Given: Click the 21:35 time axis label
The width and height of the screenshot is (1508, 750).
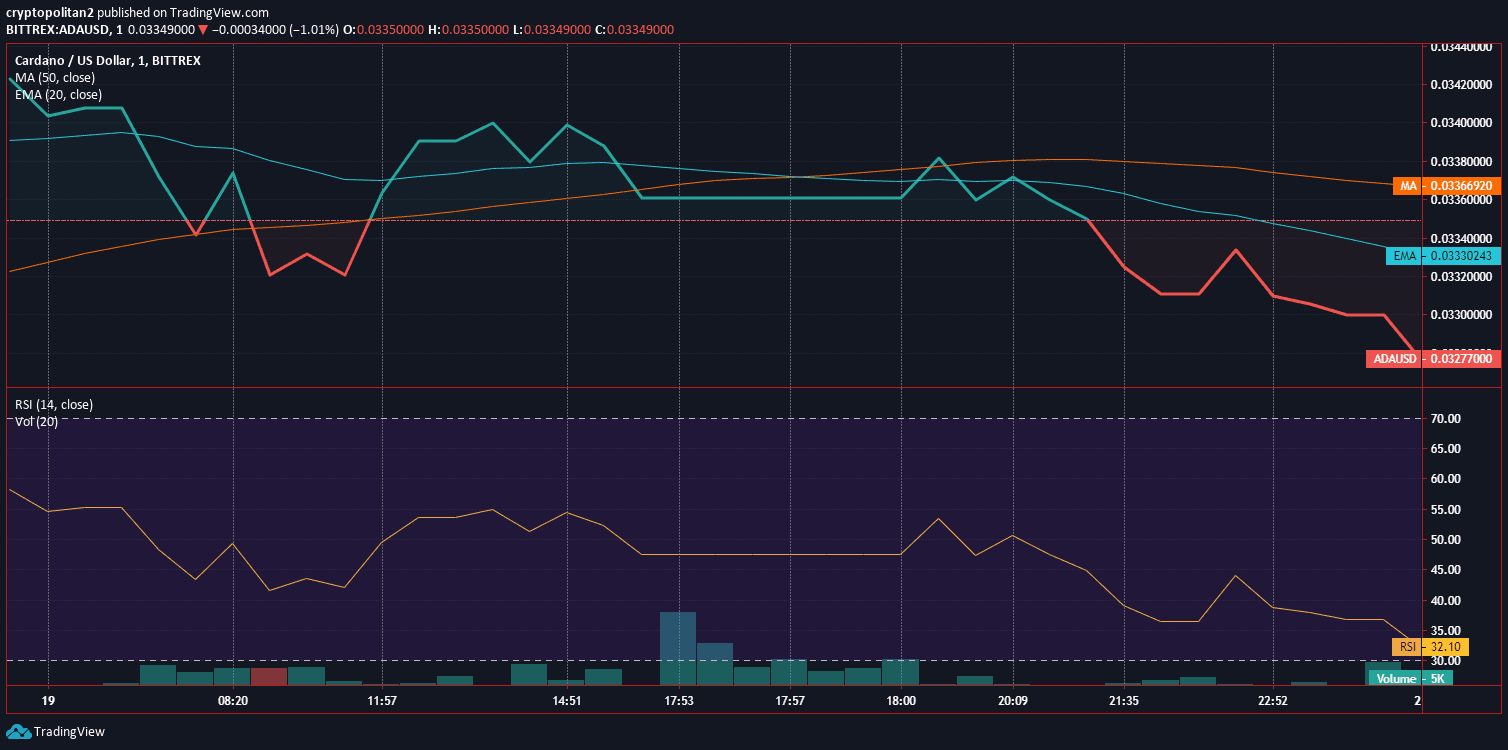Looking at the screenshot, I should (1124, 701).
